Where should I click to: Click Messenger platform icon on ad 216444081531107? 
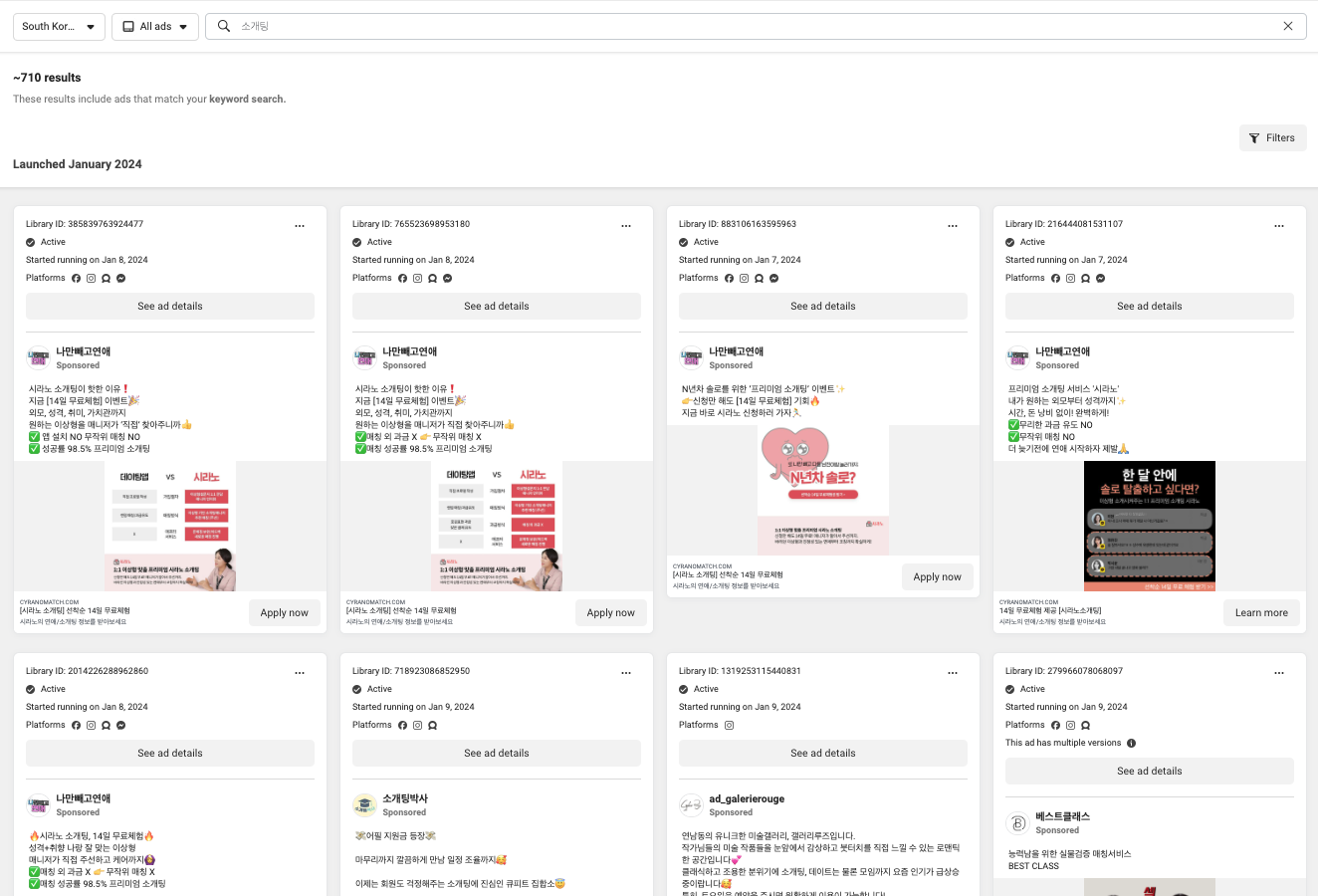click(1100, 279)
